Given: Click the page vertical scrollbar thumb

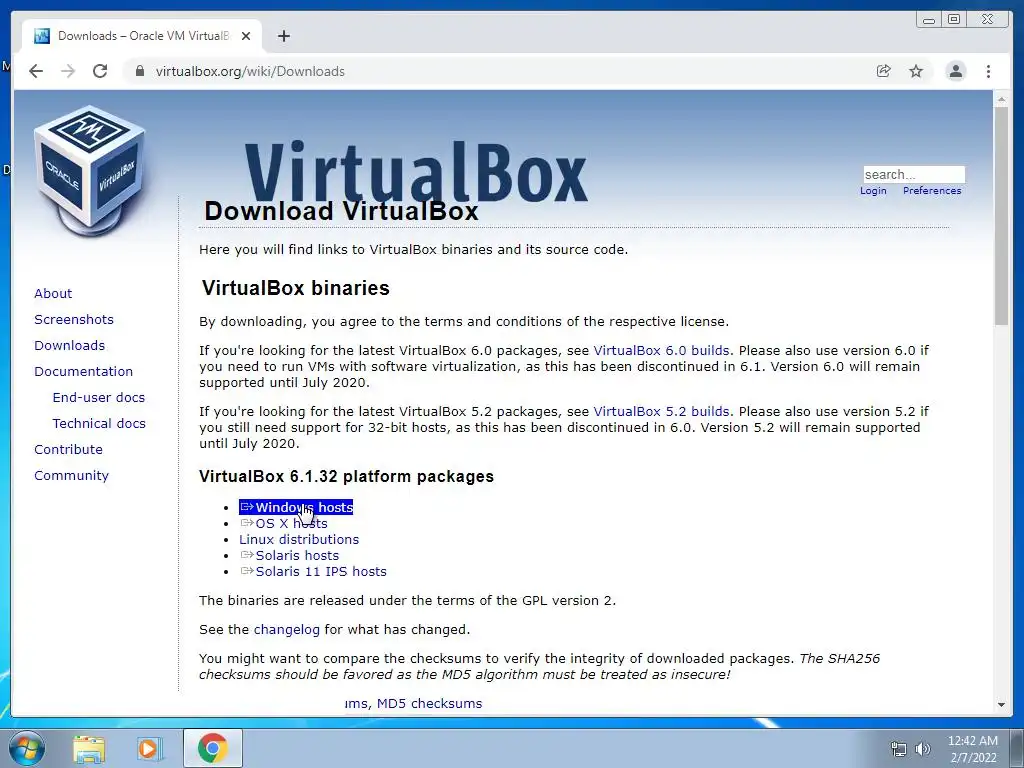Looking at the screenshot, I should click(1001, 215).
